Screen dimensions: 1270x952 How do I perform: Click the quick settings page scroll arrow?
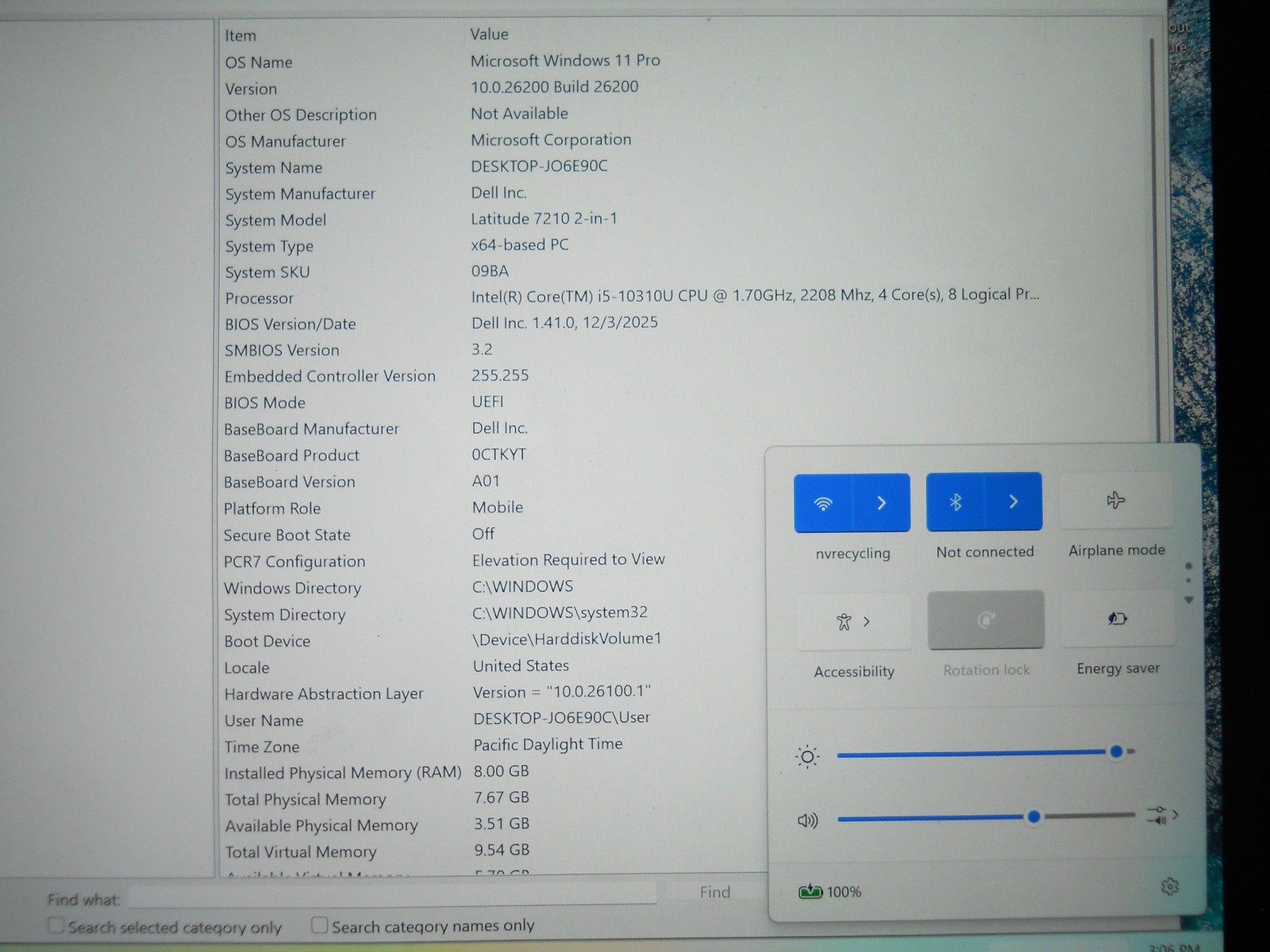click(x=1188, y=600)
